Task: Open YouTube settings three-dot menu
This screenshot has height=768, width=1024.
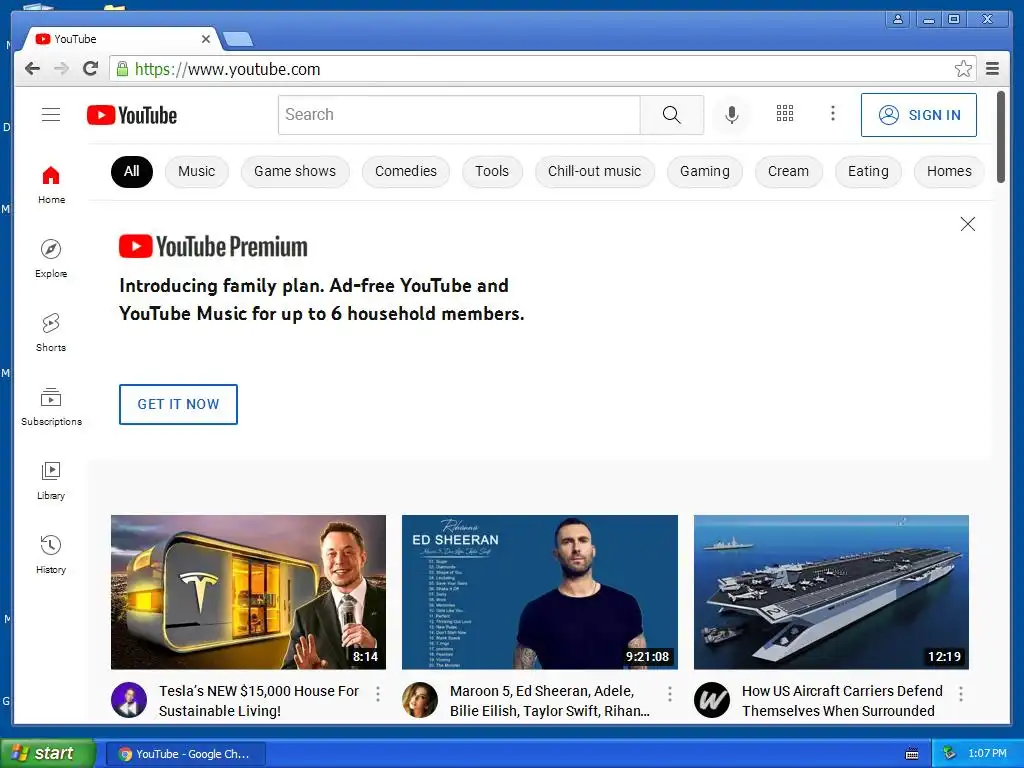Action: click(x=833, y=114)
